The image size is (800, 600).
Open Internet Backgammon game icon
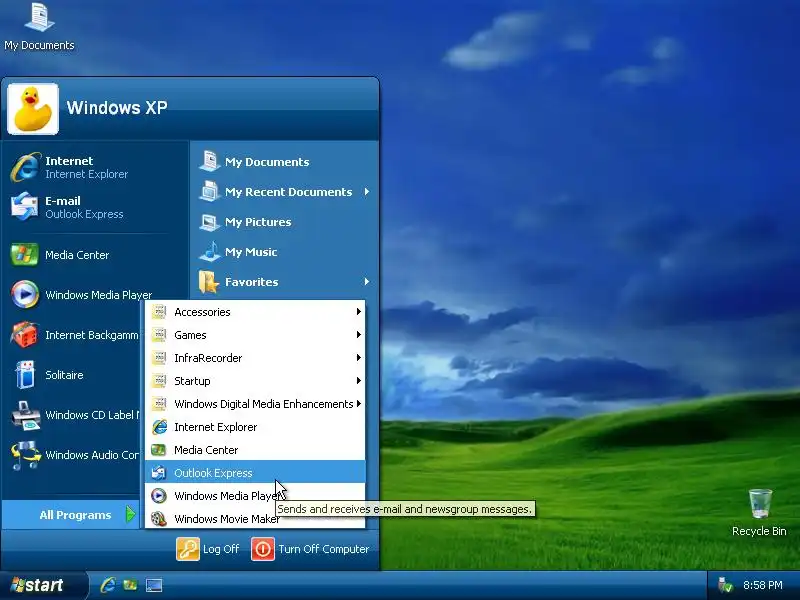24,335
